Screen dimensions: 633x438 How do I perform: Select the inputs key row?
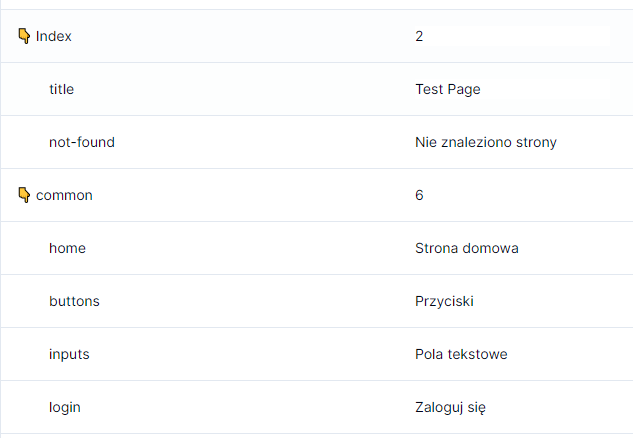pyautogui.click(x=316, y=354)
